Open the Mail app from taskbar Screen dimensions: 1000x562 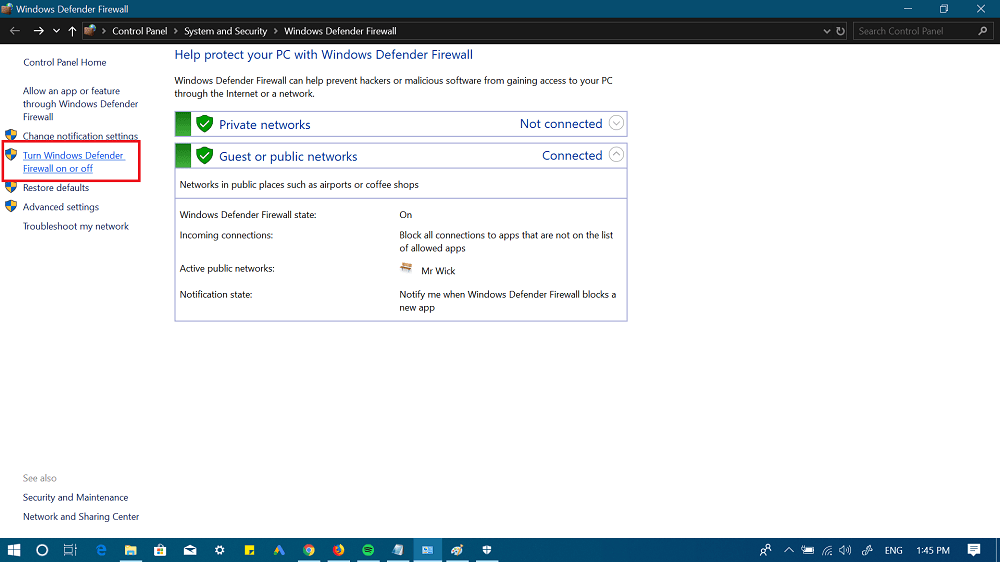click(190, 550)
